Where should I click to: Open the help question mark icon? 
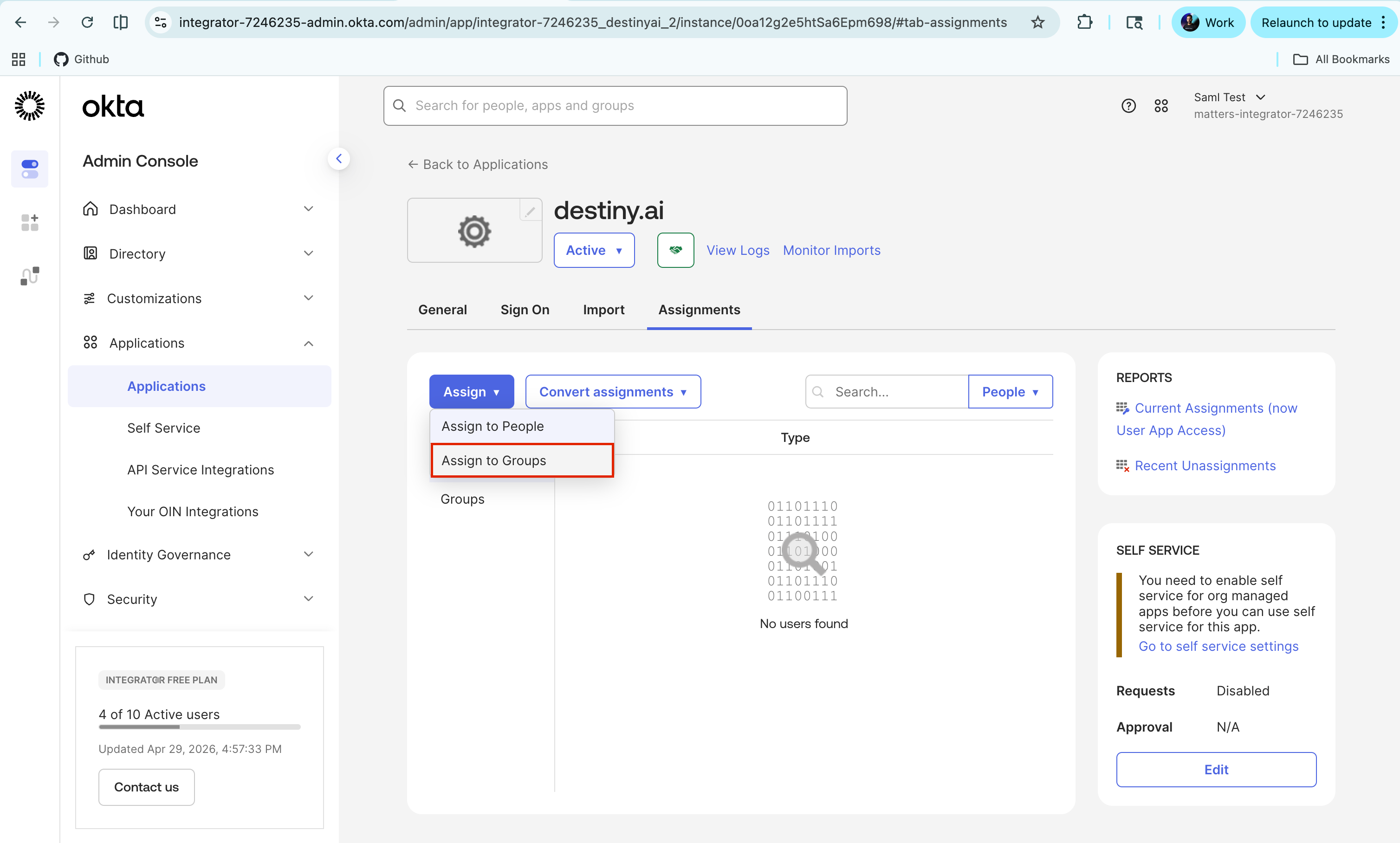coord(1128,106)
